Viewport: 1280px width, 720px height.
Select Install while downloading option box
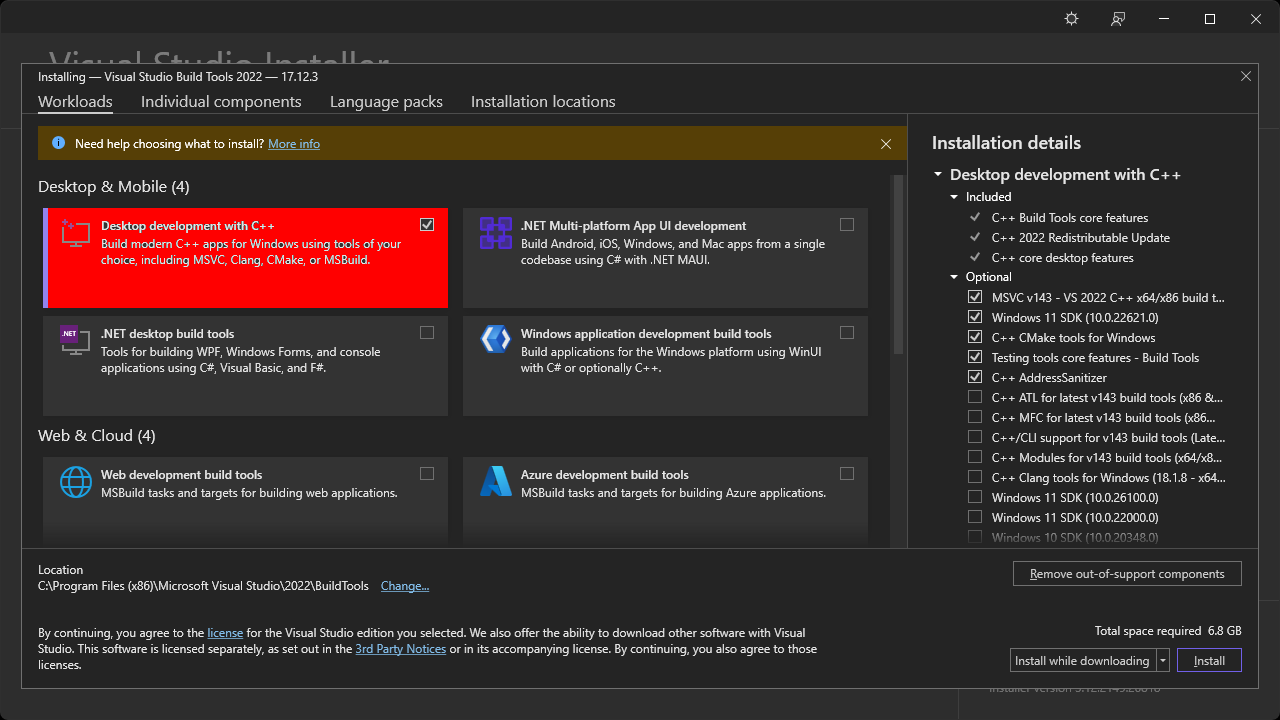click(1083, 660)
